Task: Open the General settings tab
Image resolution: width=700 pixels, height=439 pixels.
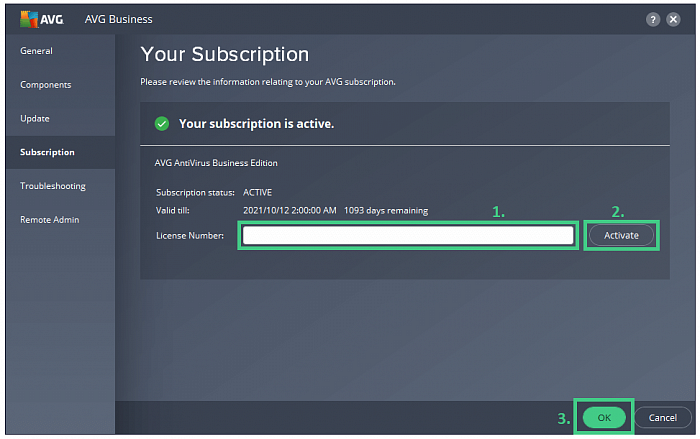Action: [37, 51]
